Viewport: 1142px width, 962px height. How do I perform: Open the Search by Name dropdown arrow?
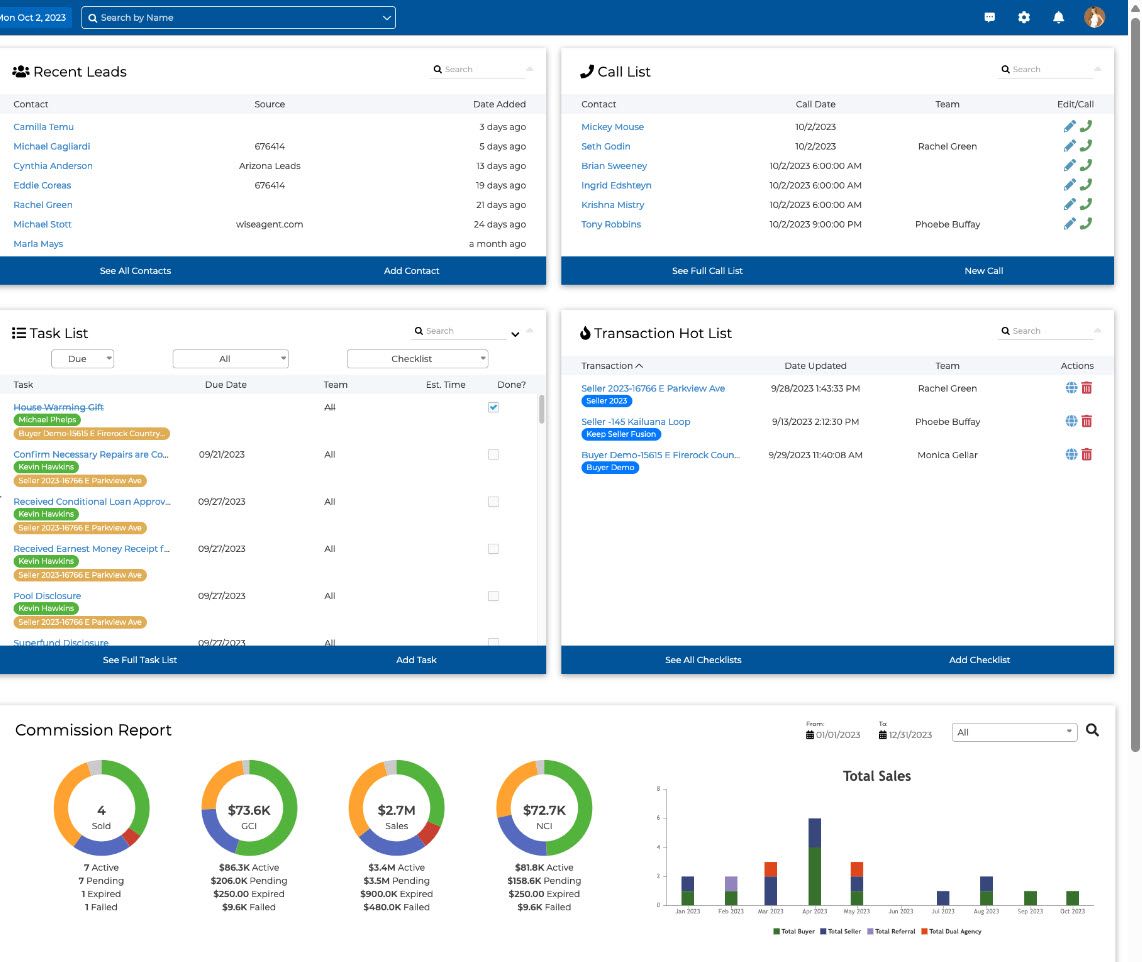[x=385, y=17]
